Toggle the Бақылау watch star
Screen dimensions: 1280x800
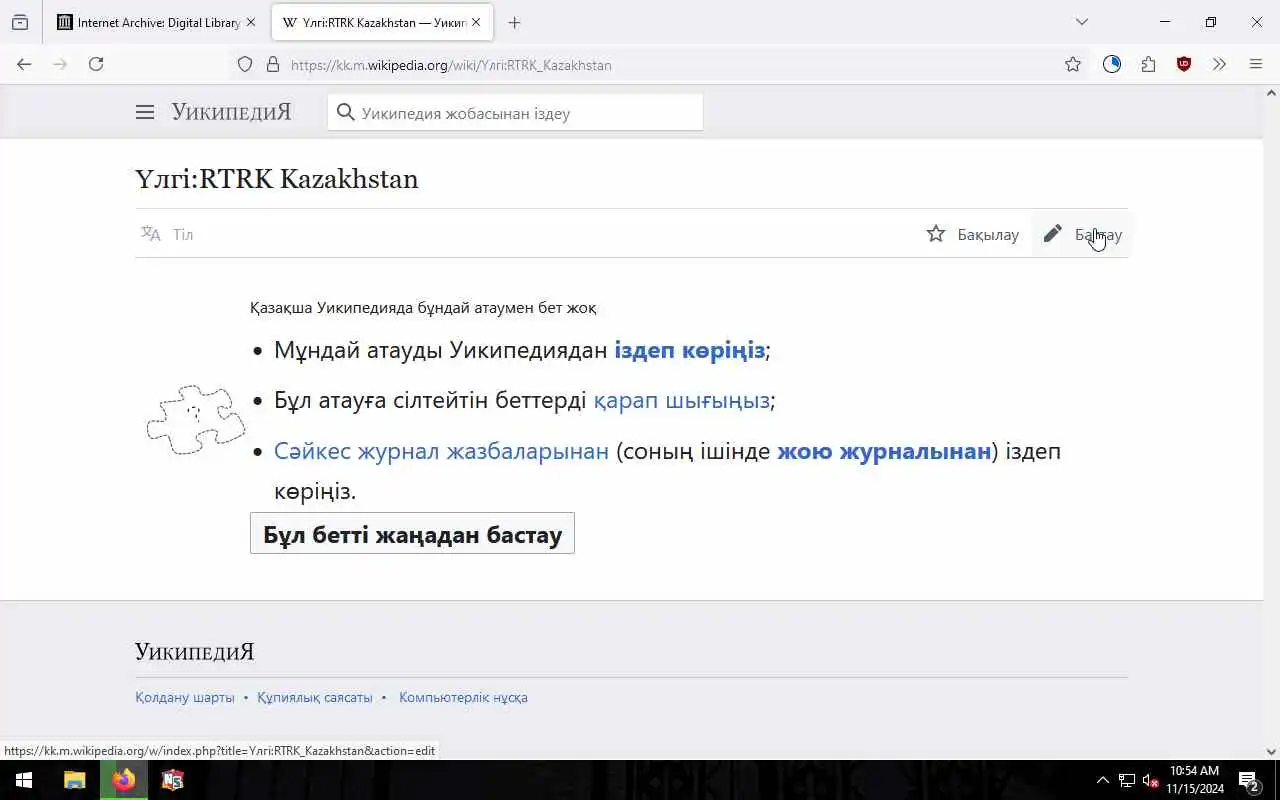(972, 234)
